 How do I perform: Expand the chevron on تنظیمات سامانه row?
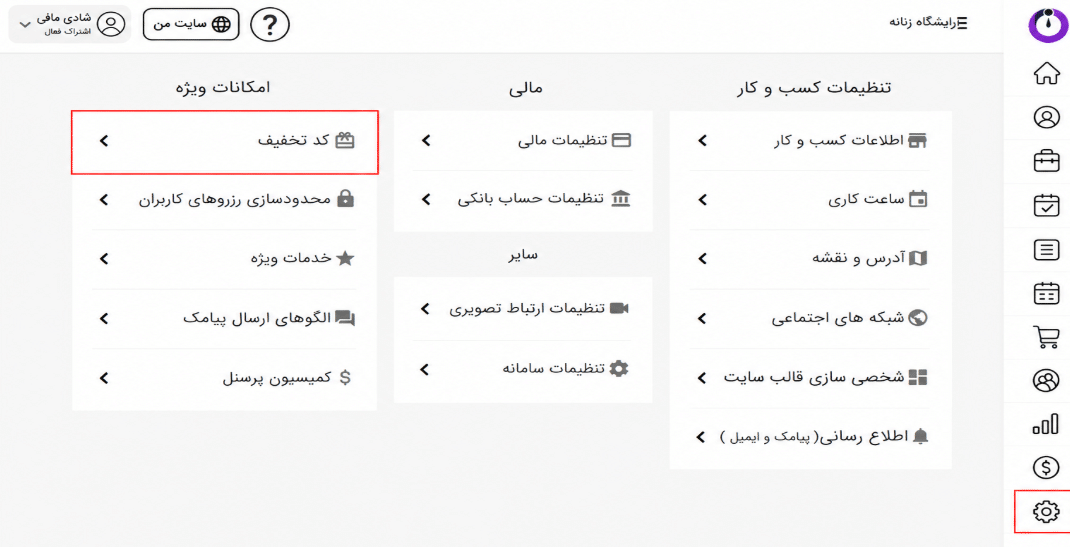424,370
